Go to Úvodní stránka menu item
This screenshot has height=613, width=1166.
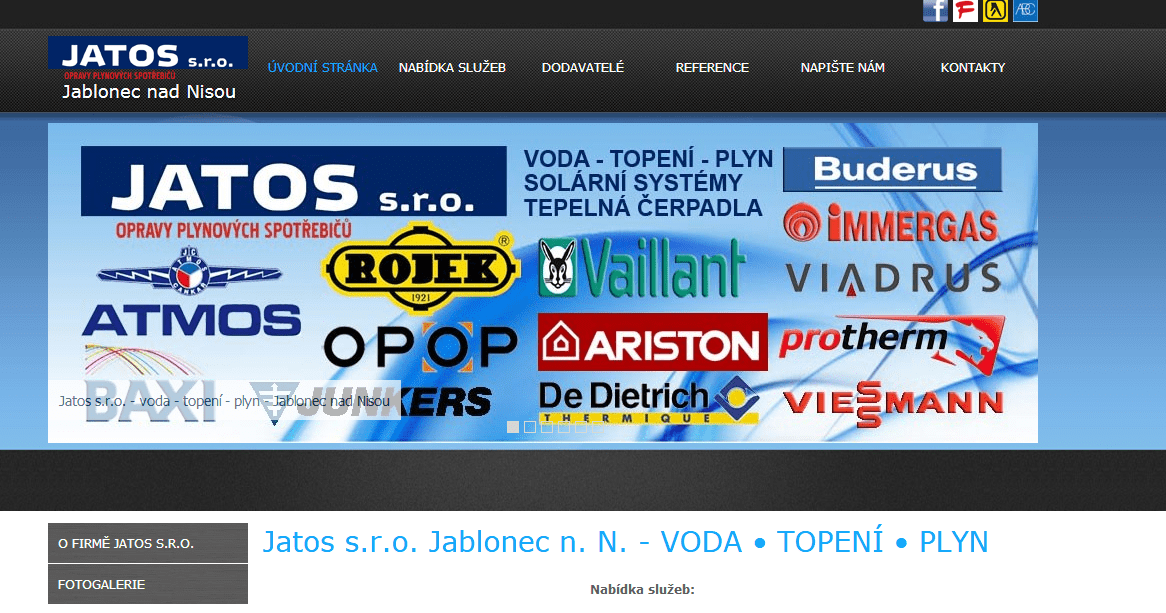coord(323,68)
